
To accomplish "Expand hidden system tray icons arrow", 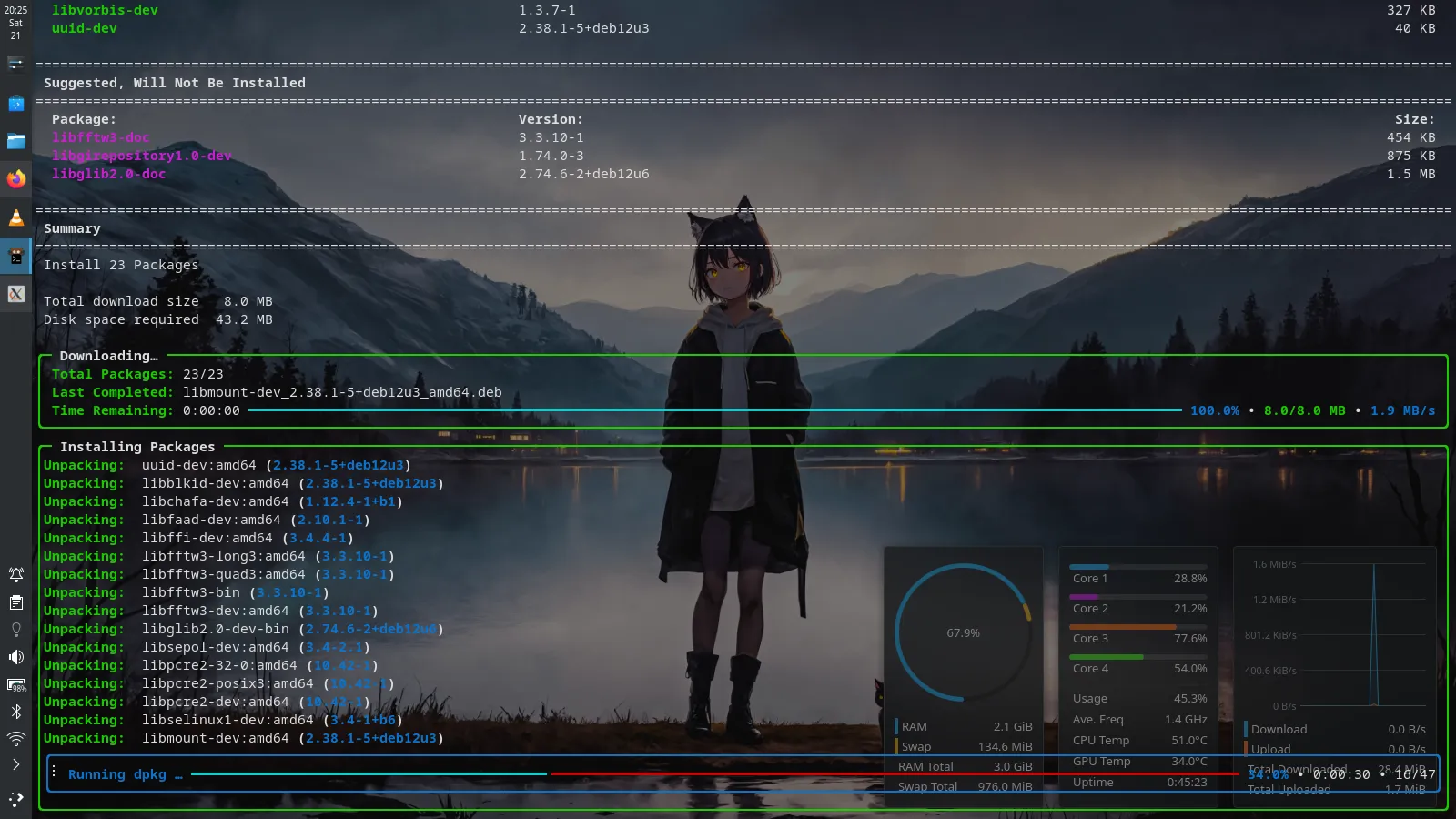I will click(15, 764).
